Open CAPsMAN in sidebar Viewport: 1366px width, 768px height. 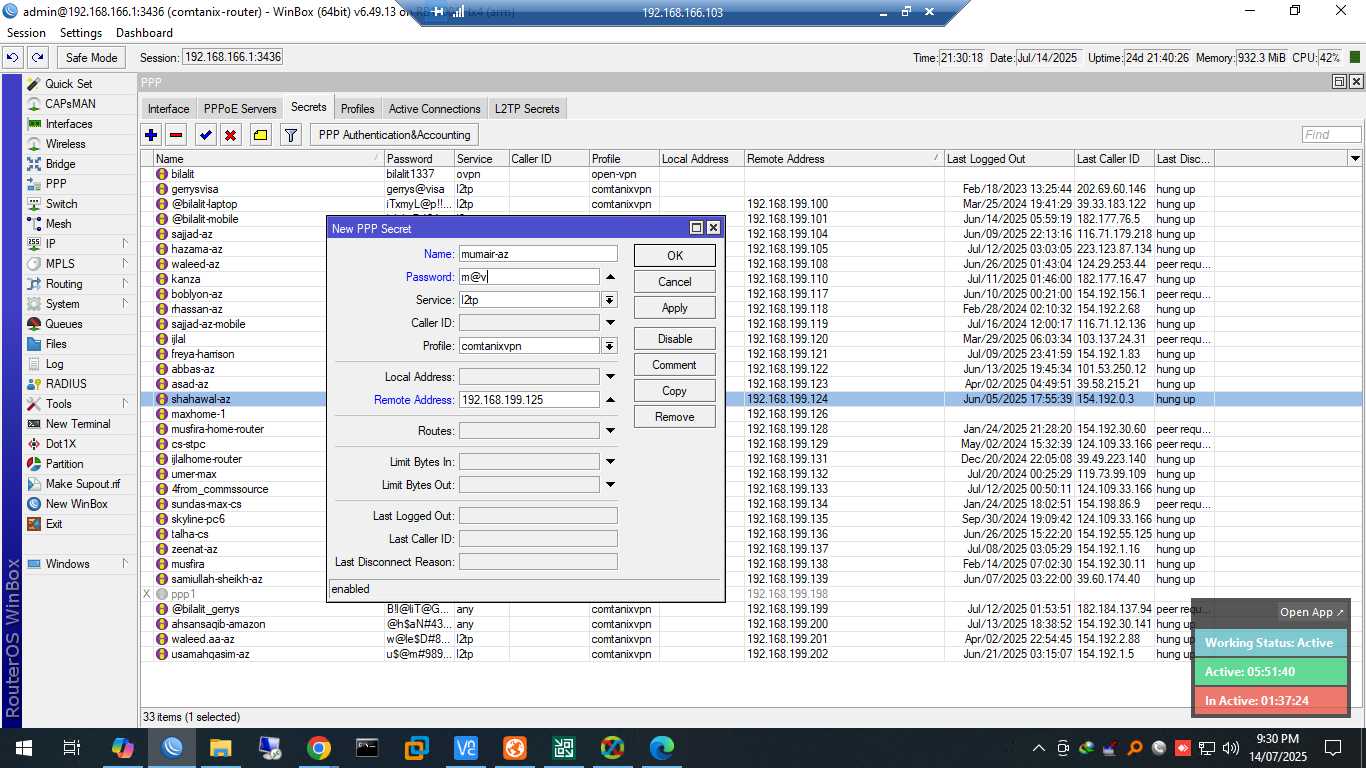click(x=70, y=104)
